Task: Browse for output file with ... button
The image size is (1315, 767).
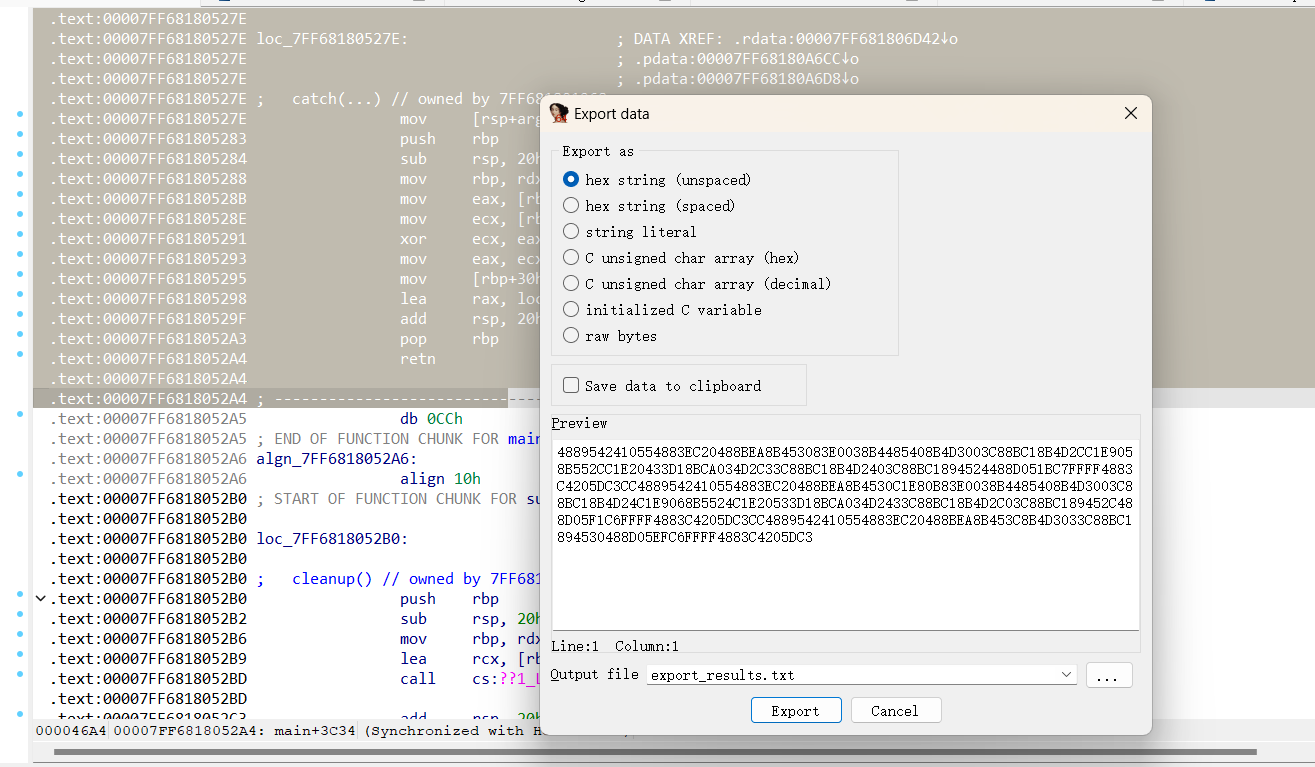Action: pos(1109,675)
